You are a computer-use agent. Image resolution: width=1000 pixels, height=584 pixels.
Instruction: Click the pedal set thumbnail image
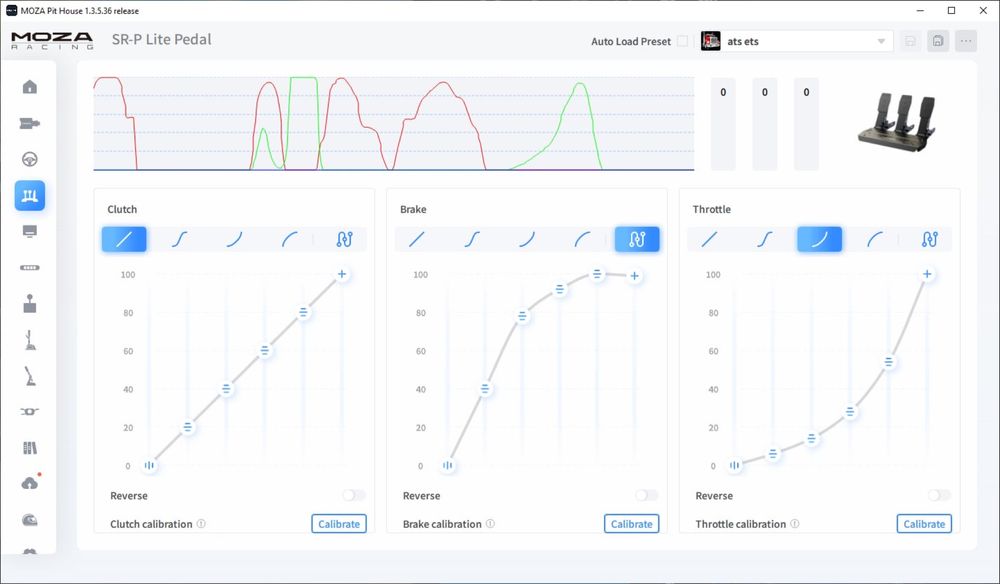(899, 123)
